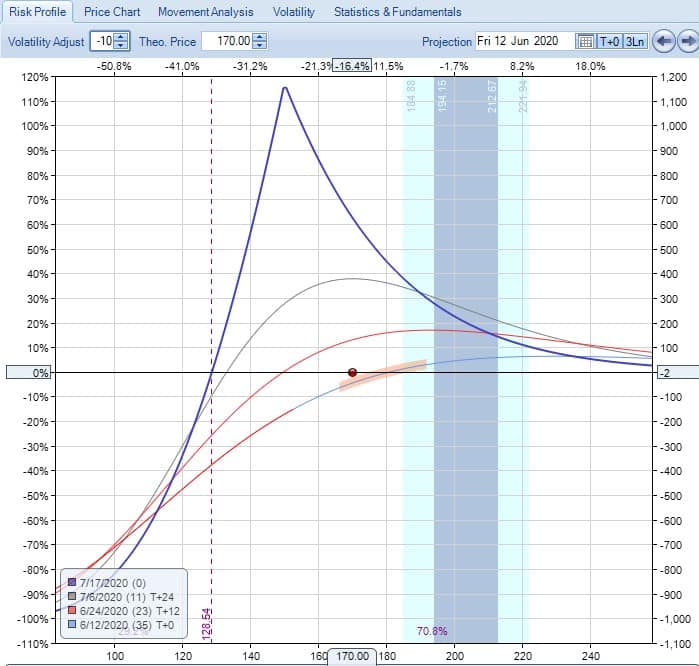
Task: Click the 128.54 breakeven label
Action: [x=206, y=624]
